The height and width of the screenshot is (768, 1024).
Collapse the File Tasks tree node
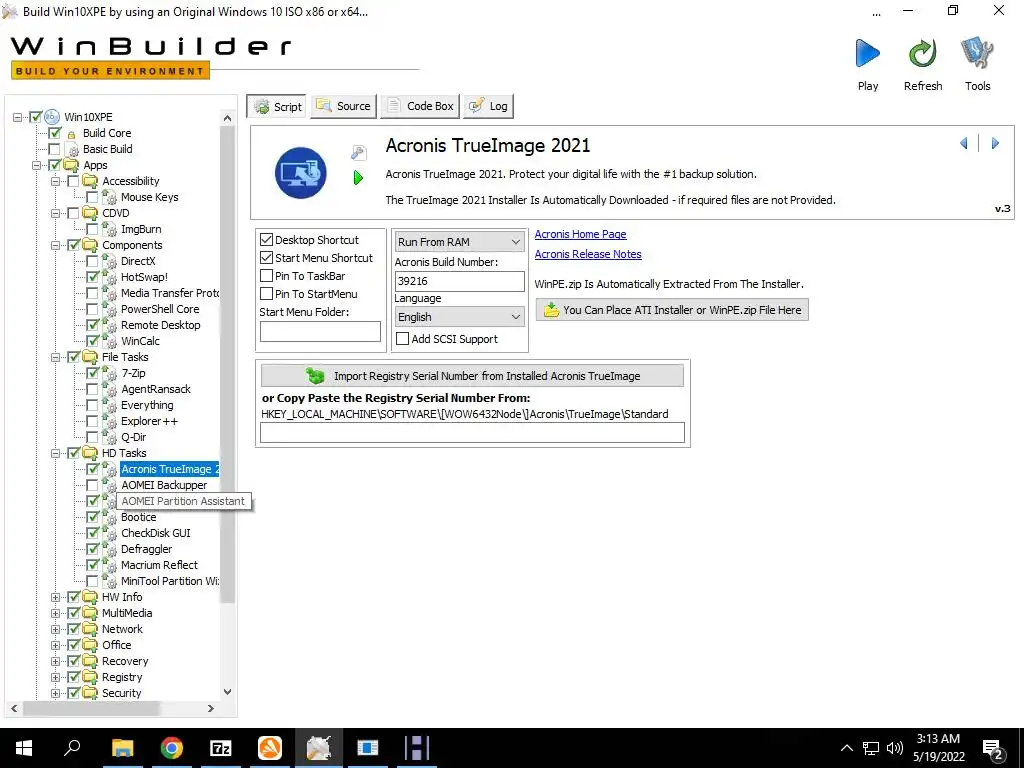tap(56, 357)
